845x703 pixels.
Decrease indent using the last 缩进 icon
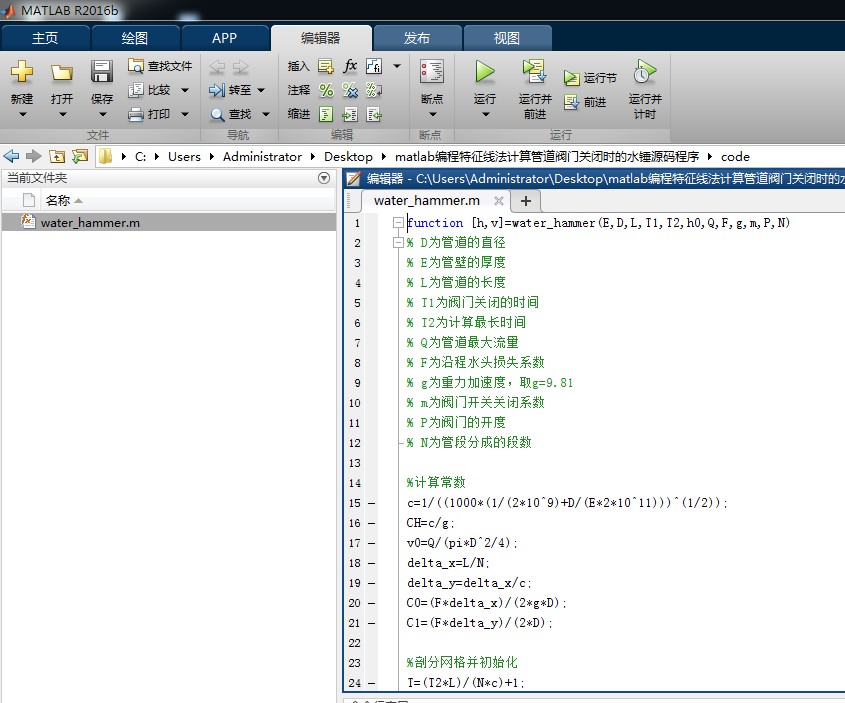coord(374,114)
